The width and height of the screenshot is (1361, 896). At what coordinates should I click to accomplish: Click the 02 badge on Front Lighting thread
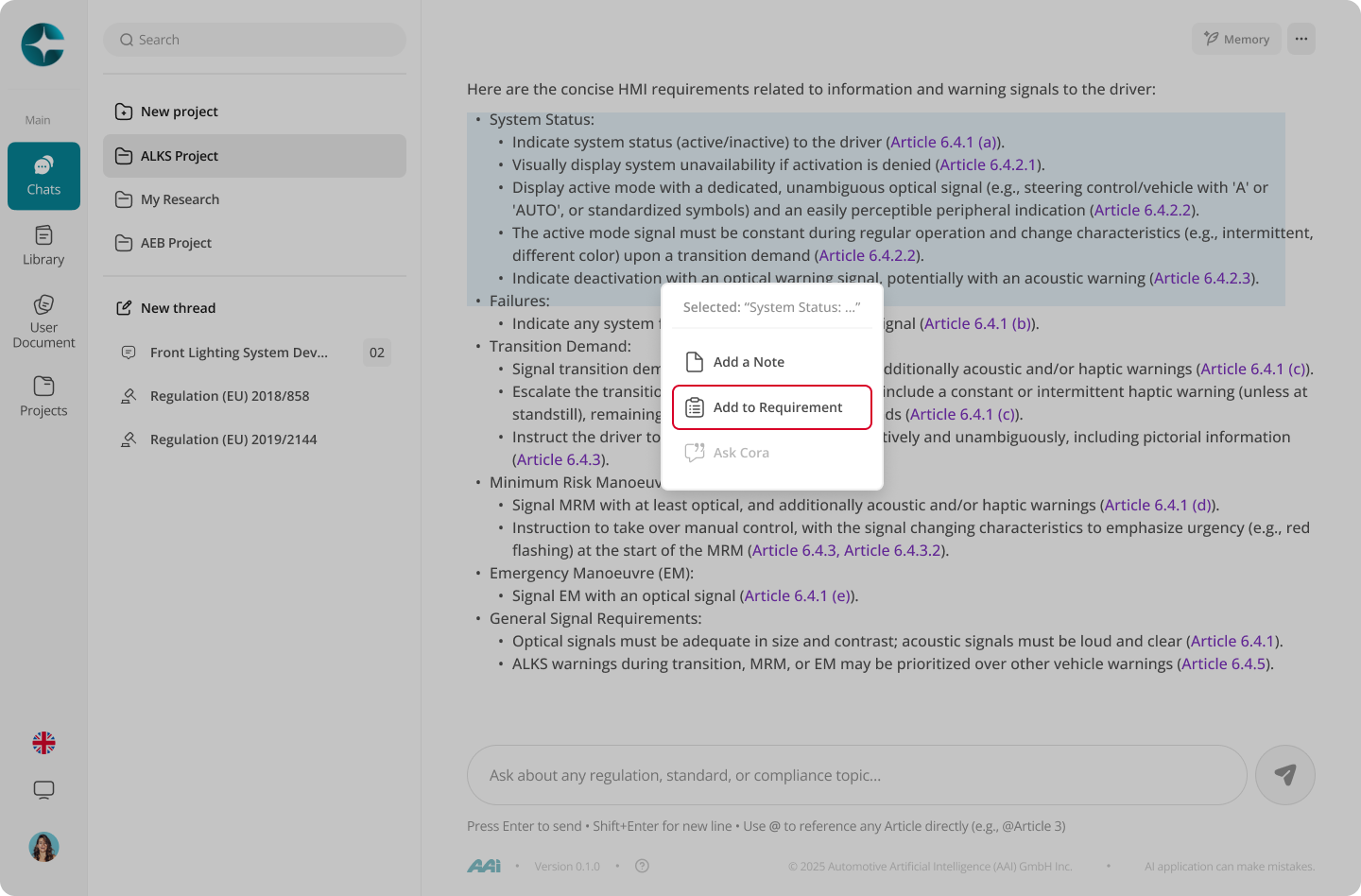click(377, 353)
